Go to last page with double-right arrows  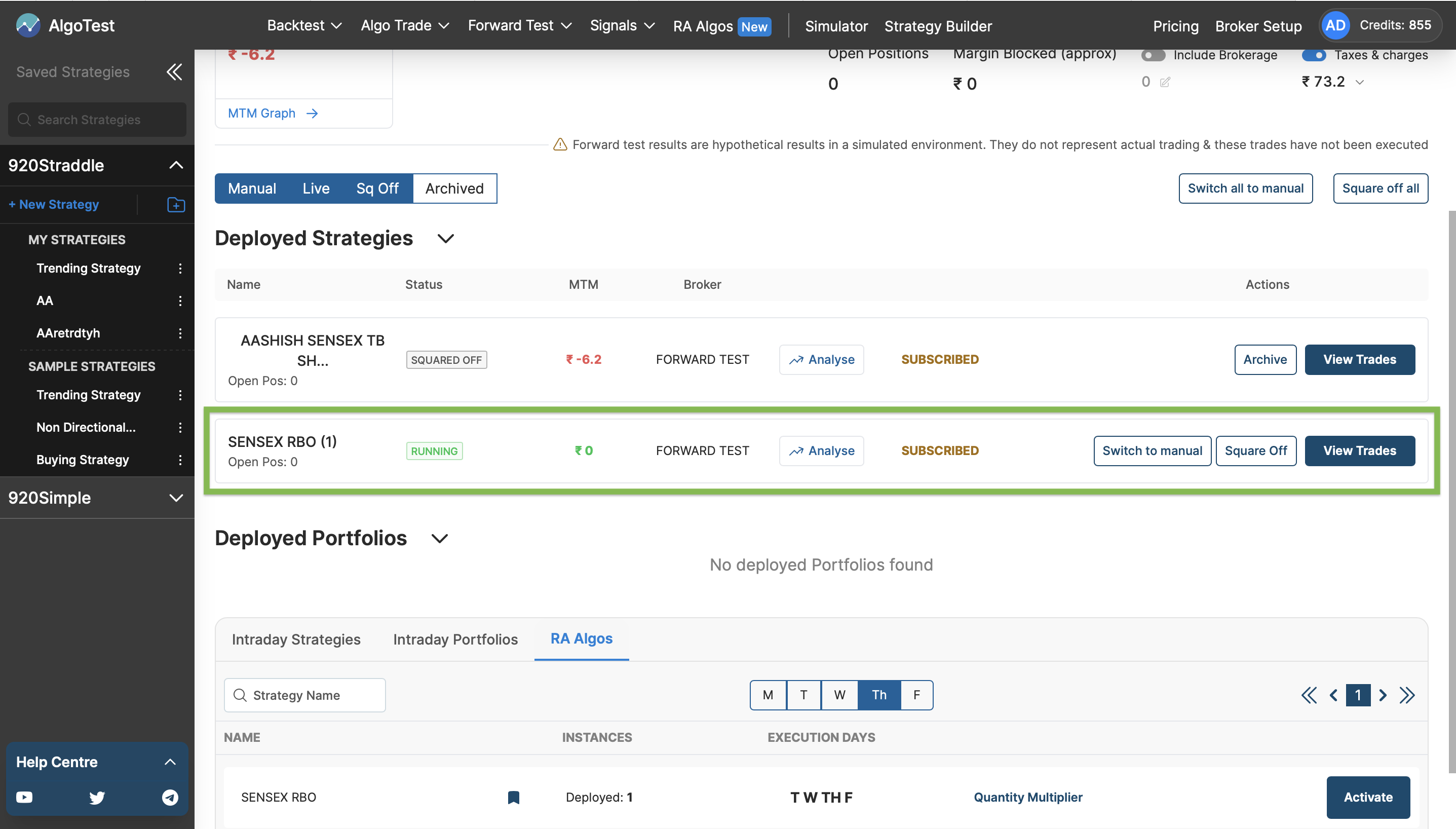(x=1407, y=695)
